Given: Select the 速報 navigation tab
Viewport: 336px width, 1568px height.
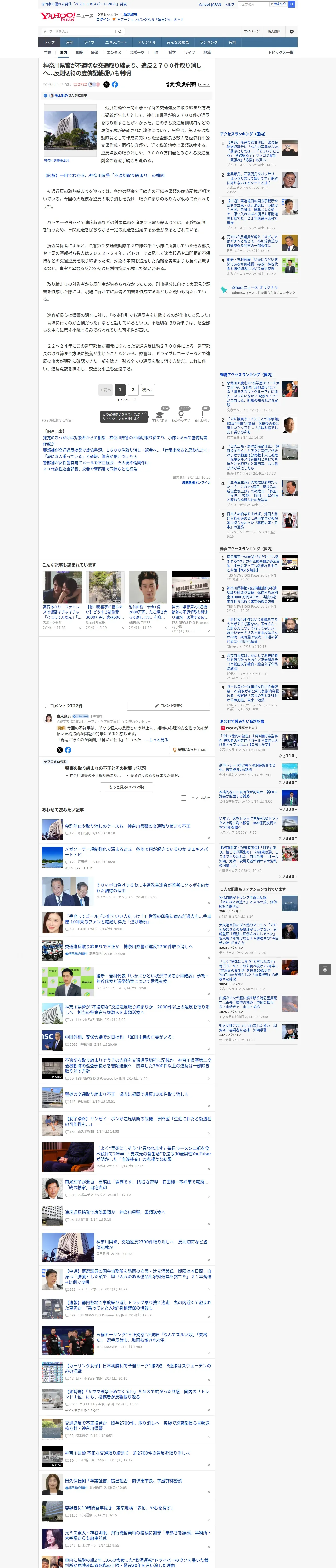Looking at the screenshot, I should (69, 43).
